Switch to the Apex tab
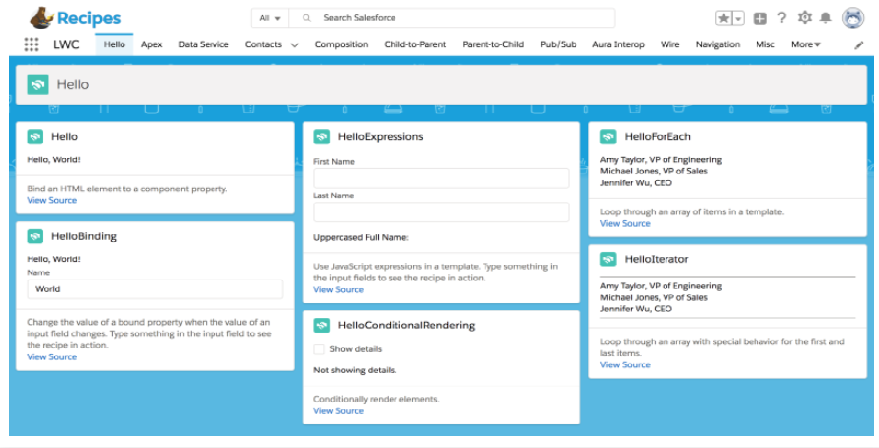Image resolution: width=879 pixels, height=448 pixels. point(151,45)
